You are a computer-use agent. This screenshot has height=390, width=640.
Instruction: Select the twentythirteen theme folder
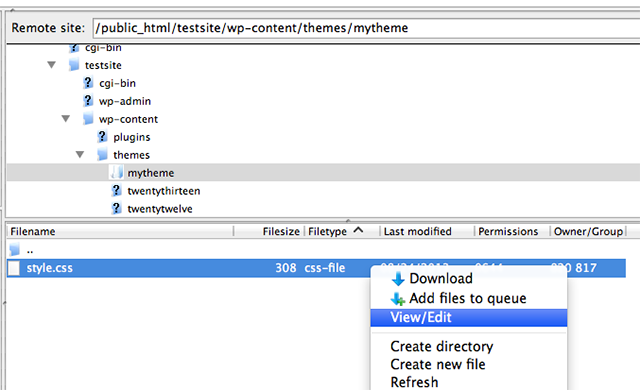[x=164, y=191]
